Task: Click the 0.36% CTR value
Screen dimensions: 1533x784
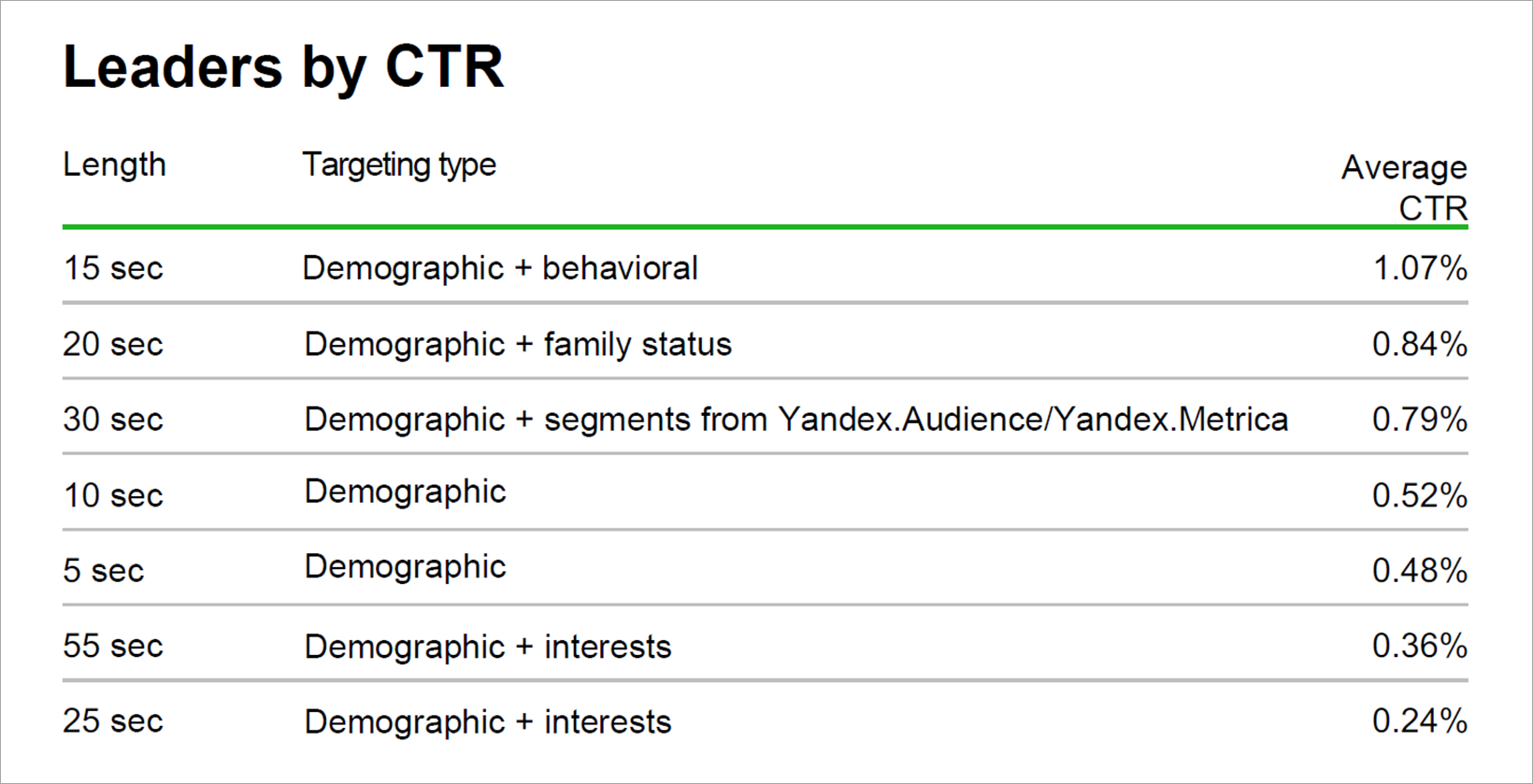Action: (x=1419, y=646)
